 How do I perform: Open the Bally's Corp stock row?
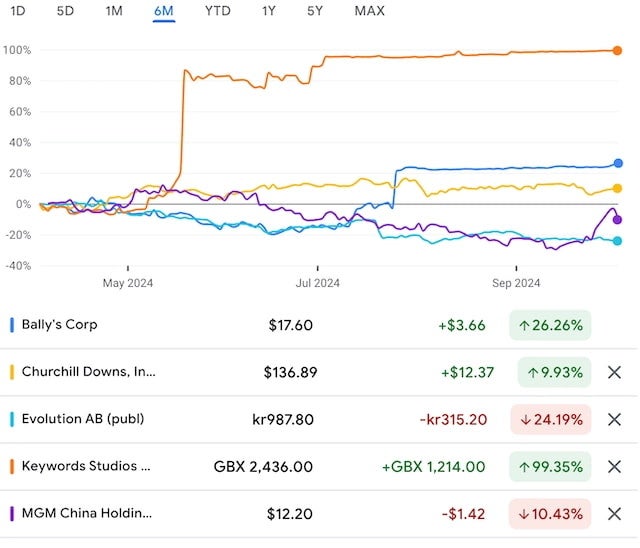60,325
